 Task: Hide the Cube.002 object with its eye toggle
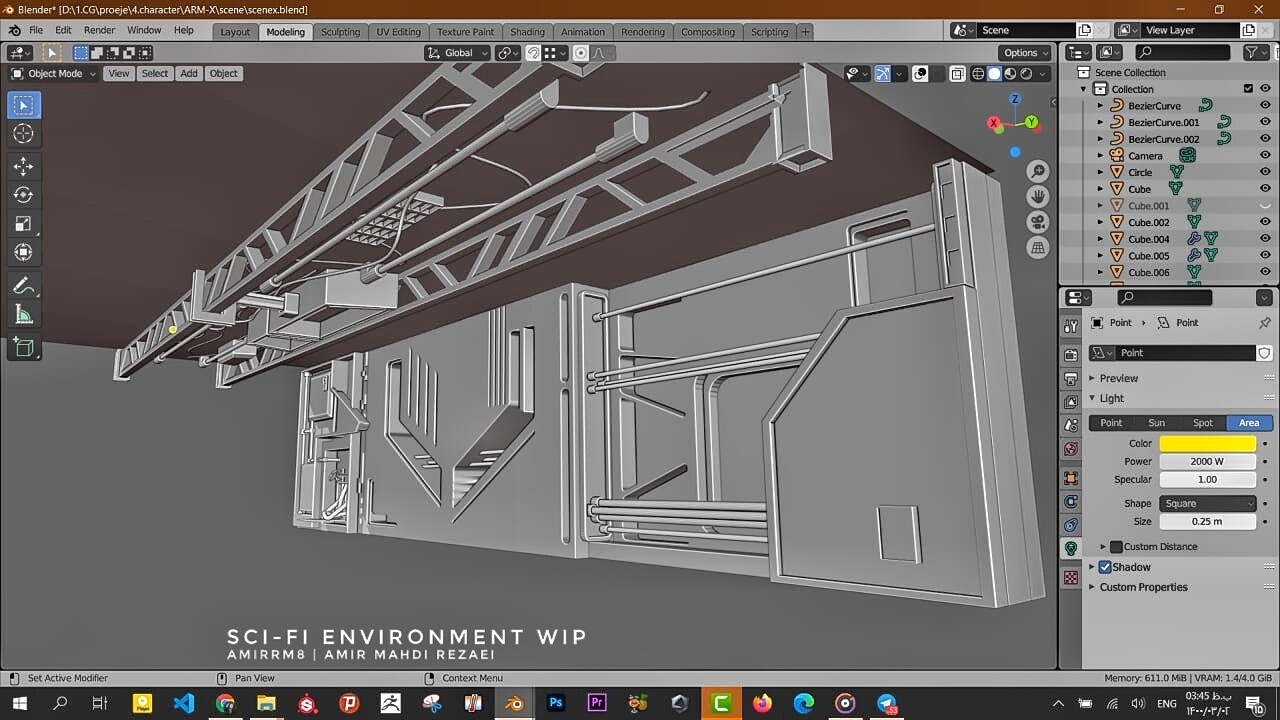pyautogui.click(x=1265, y=222)
